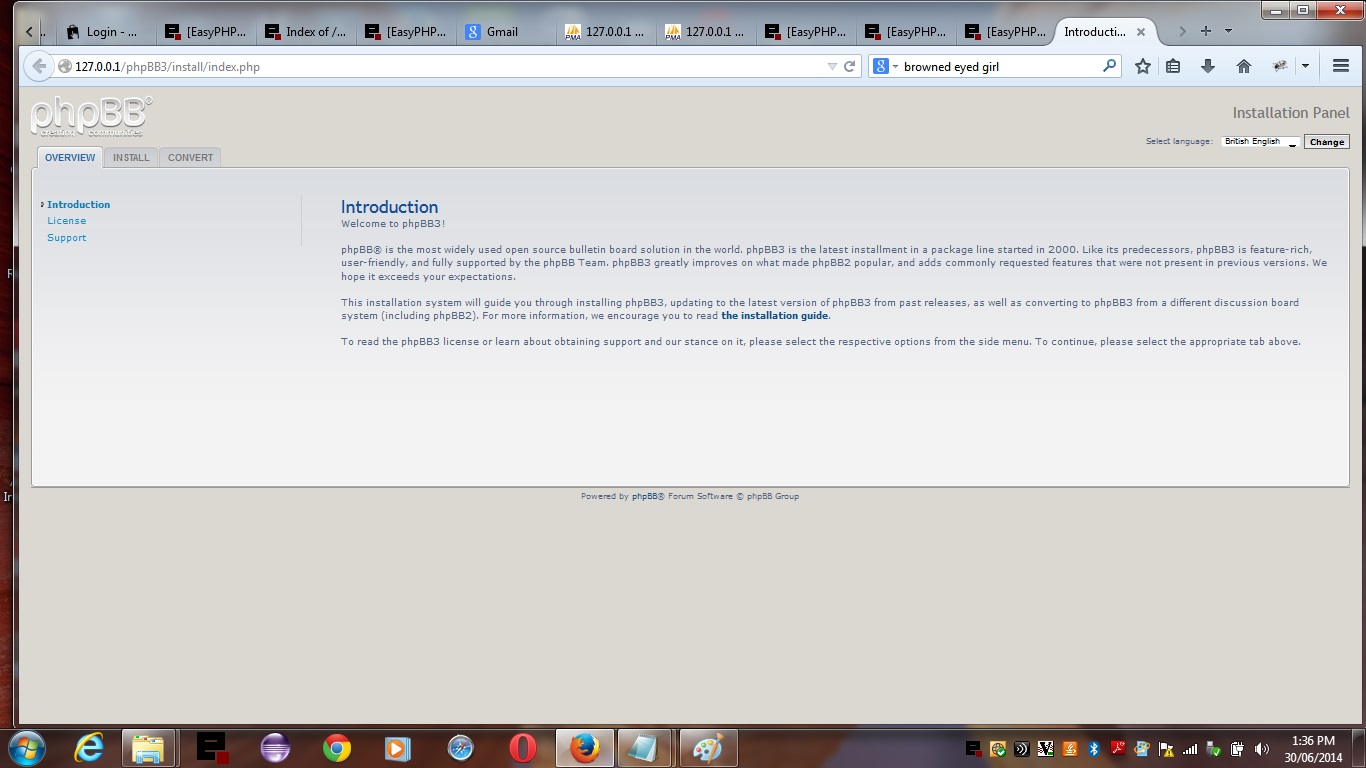Image resolution: width=1366 pixels, height=768 pixels.
Task: Click the address bar URL field
Action: click(440, 67)
